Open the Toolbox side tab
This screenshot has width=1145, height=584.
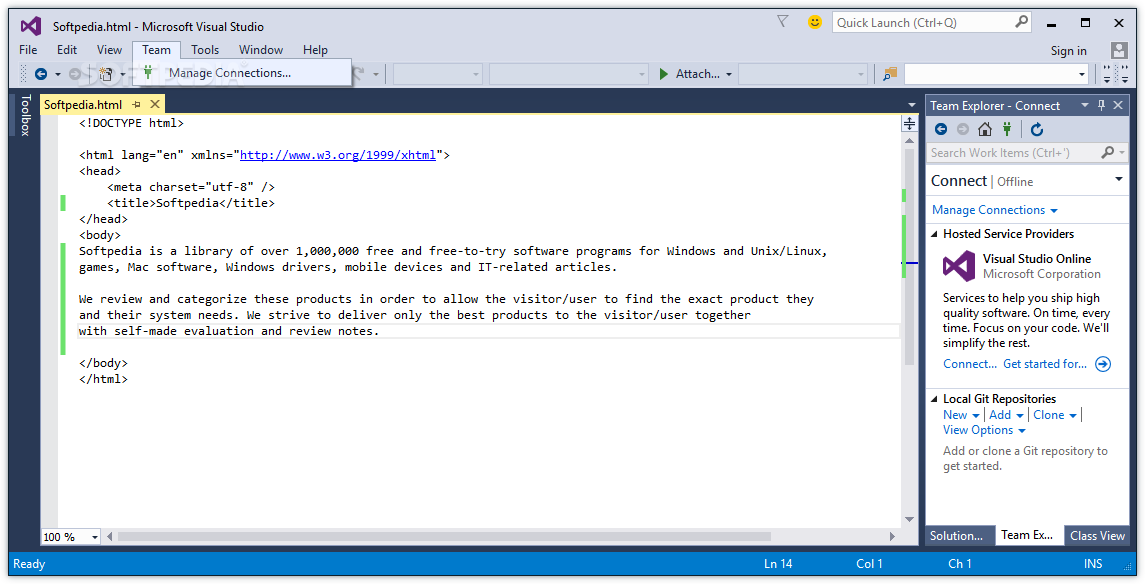pyautogui.click(x=25, y=115)
